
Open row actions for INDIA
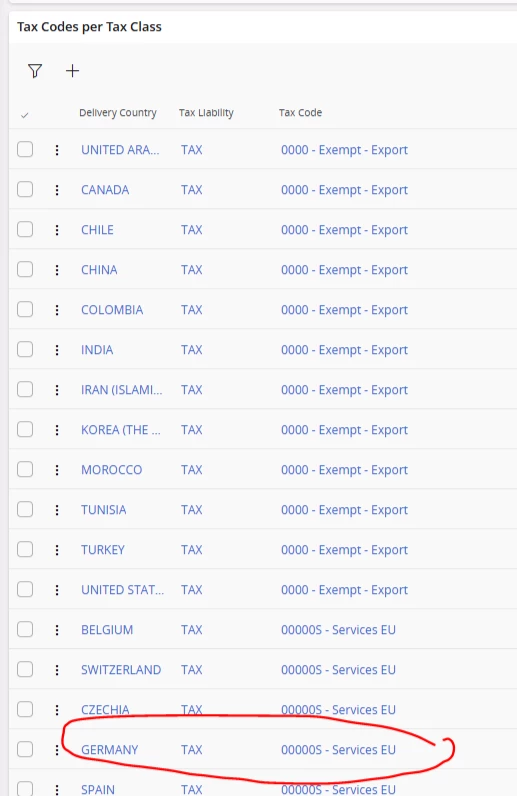click(x=57, y=350)
